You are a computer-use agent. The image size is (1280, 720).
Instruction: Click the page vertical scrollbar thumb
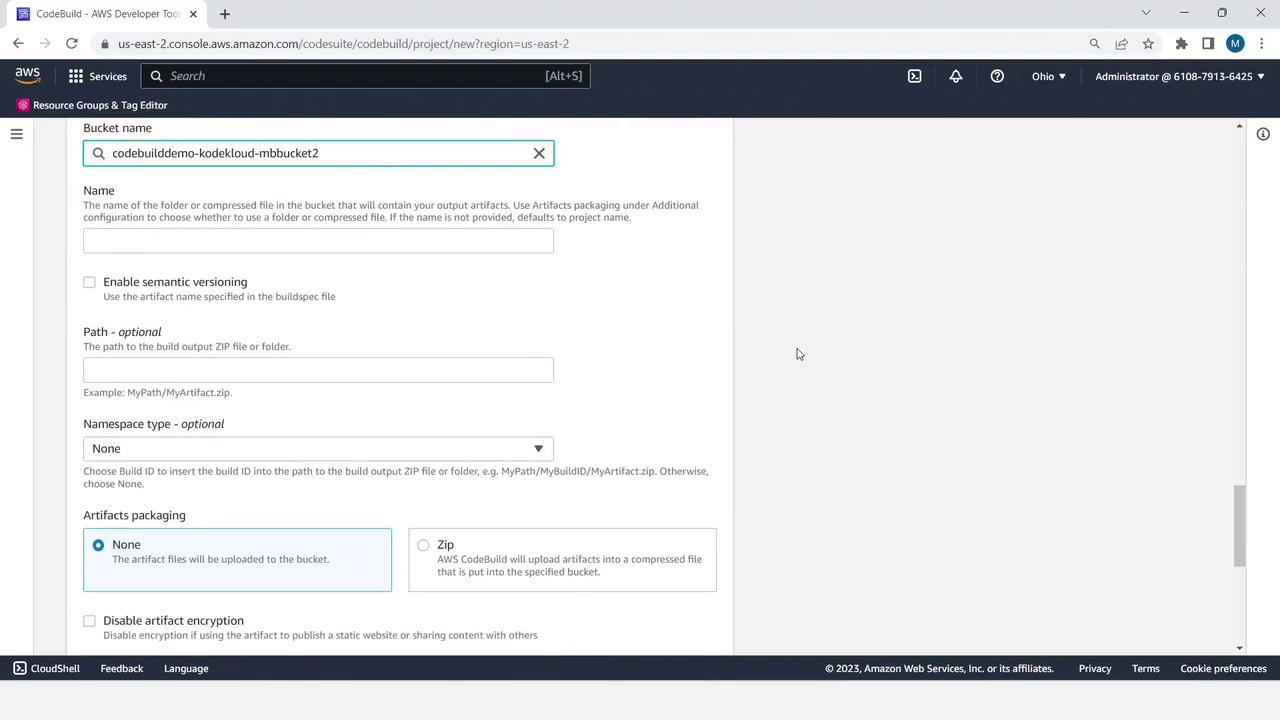coord(1240,526)
